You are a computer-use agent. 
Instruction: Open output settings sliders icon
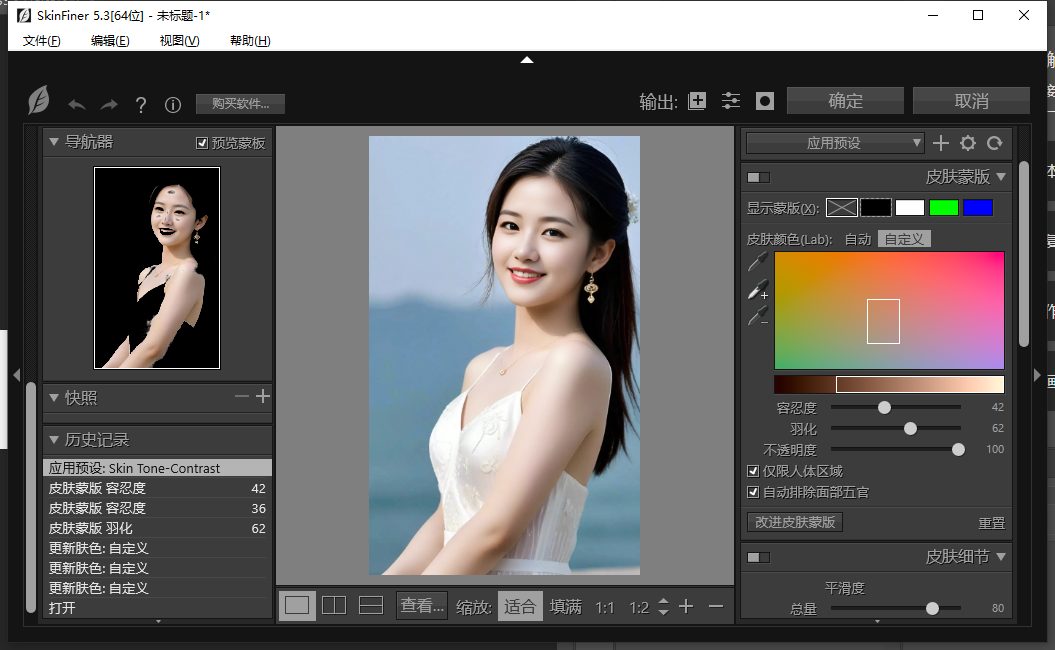tap(731, 101)
